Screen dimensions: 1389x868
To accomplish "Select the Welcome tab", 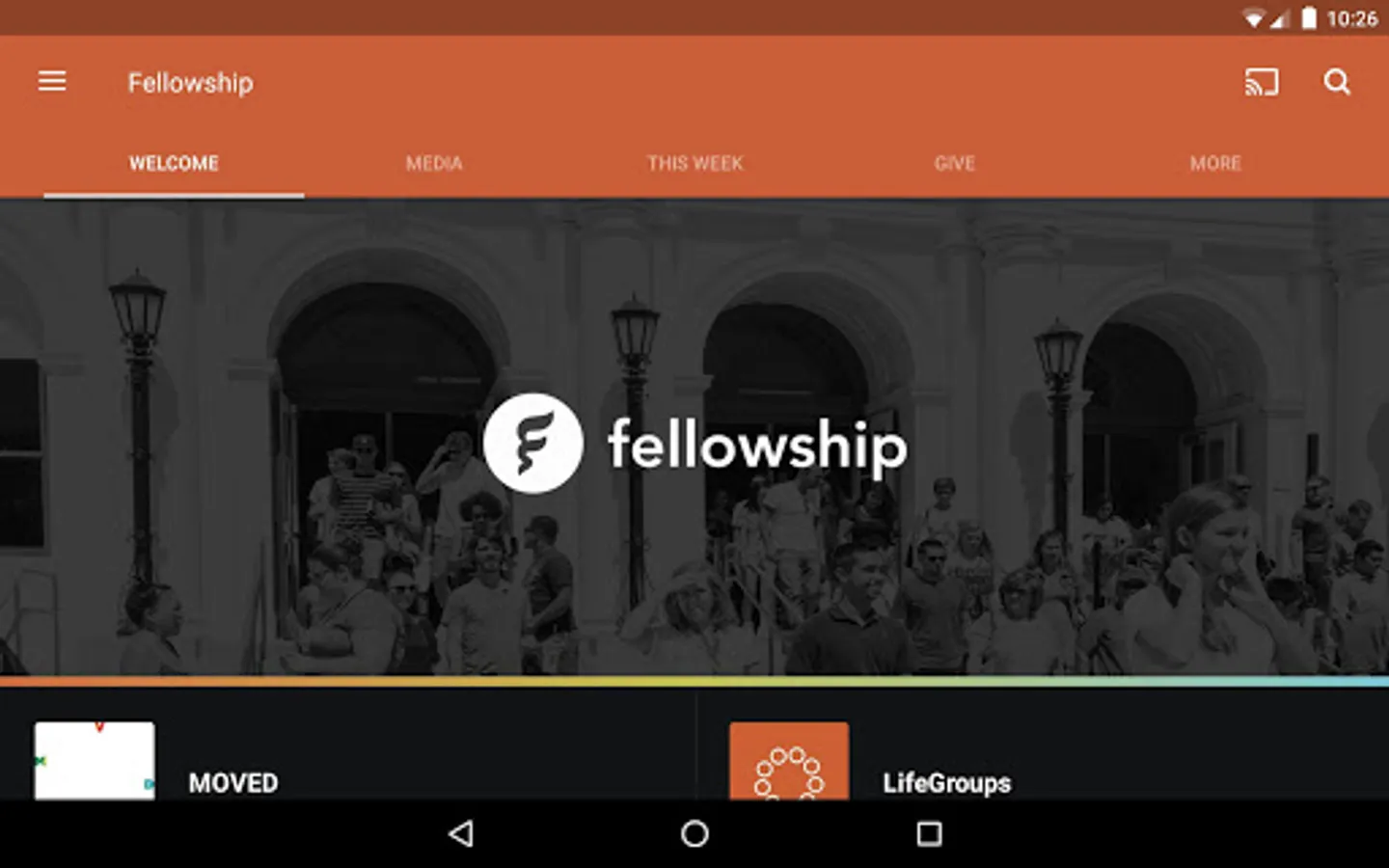I will click(174, 163).
